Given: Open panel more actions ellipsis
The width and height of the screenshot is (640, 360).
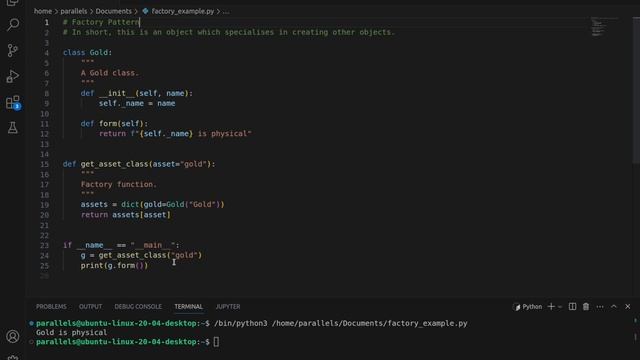Looking at the screenshot, I should pos(600,307).
